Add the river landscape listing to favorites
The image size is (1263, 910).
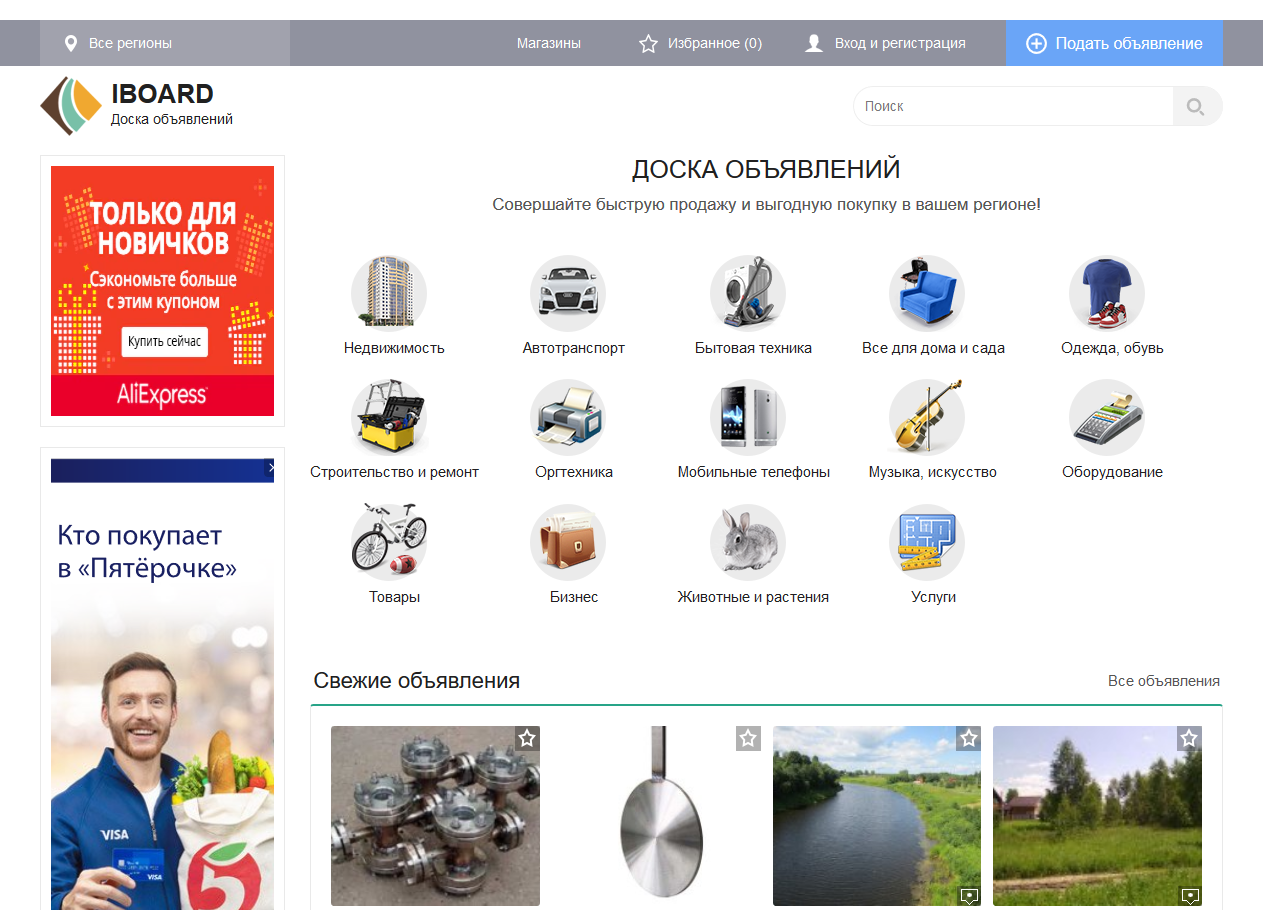click(968, 738)
